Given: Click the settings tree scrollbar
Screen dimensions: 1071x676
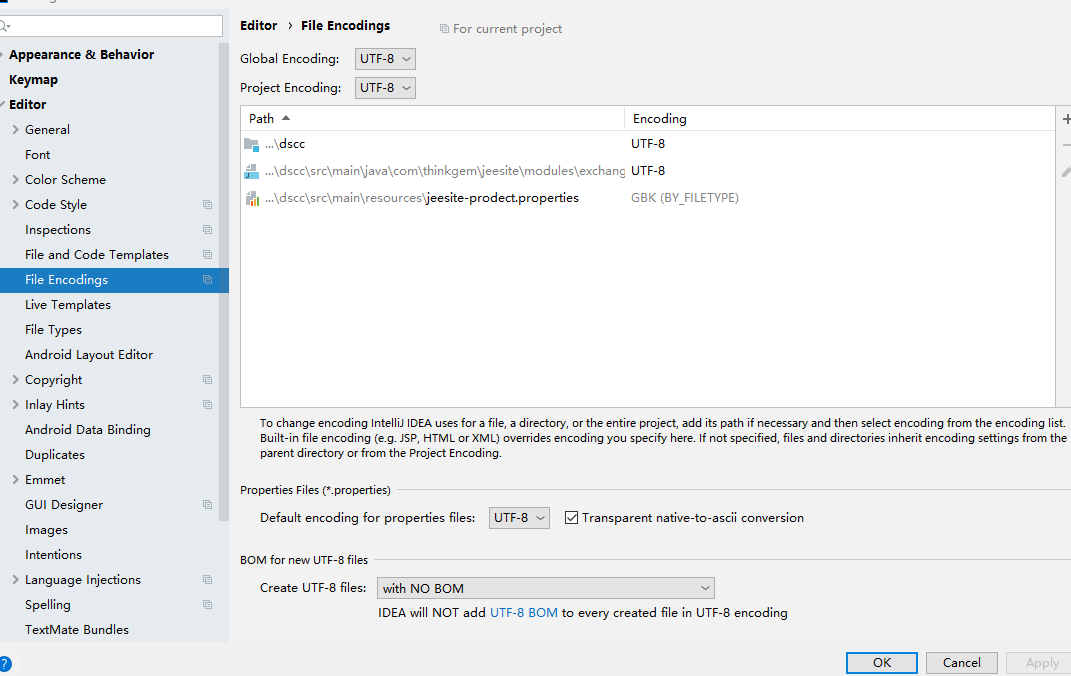Looking at the screenshot, I should click(223, 282).
